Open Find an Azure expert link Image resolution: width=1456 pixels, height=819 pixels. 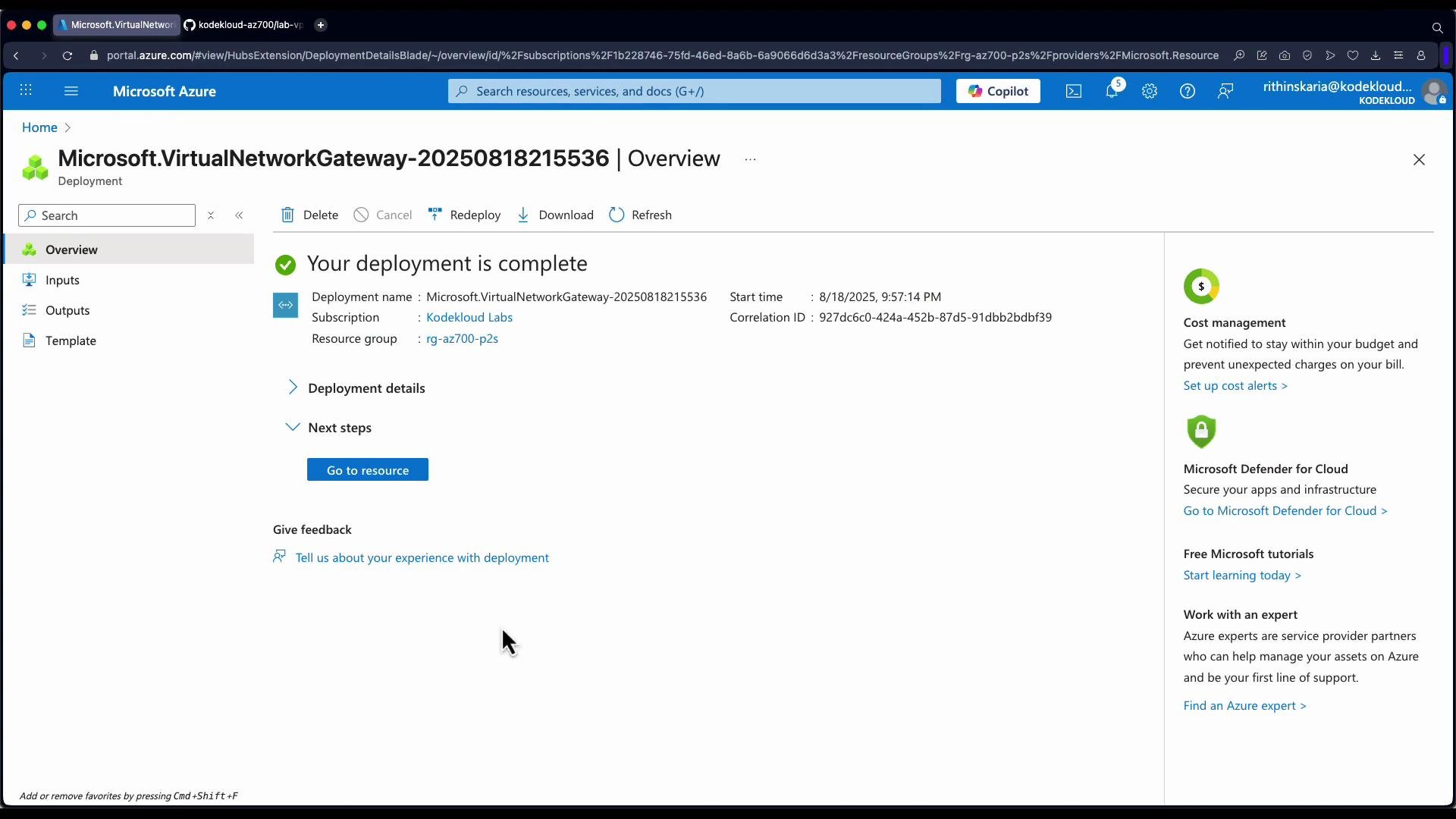[1244, 705]
